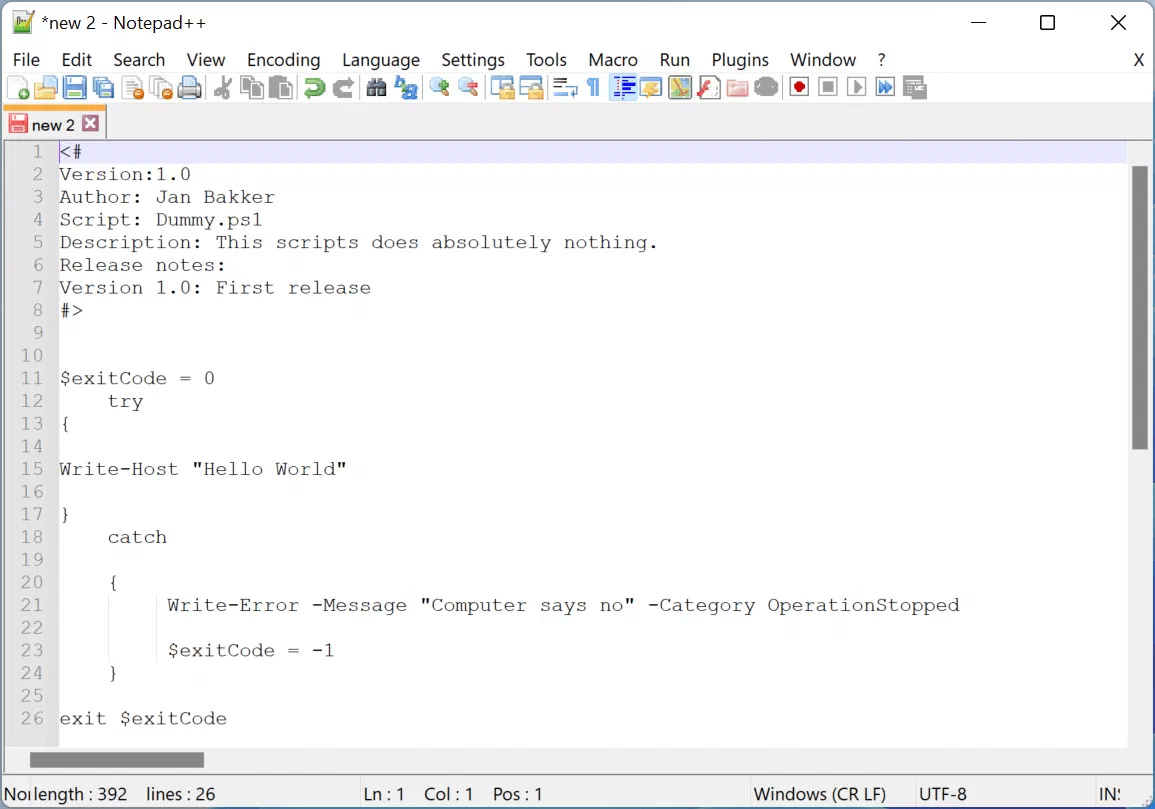Open the File menu
Image resolution: width=1155 pixels, height=809 pixels.
(x=27, y=60)
